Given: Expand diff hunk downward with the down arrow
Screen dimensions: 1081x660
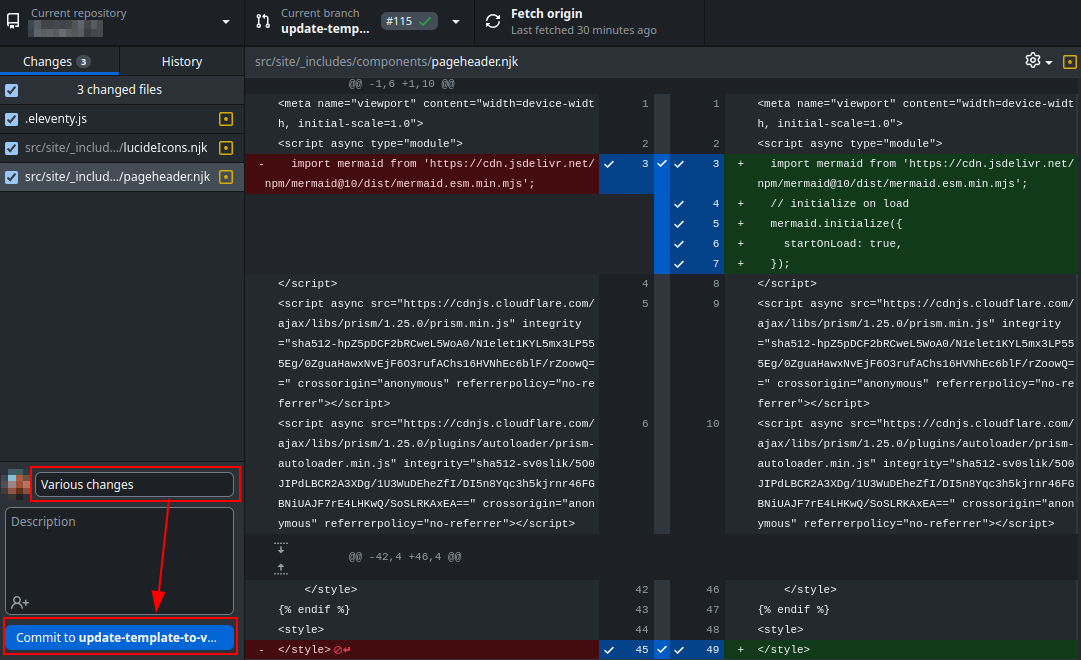Looking at the screenshot, I should point(281,548).
